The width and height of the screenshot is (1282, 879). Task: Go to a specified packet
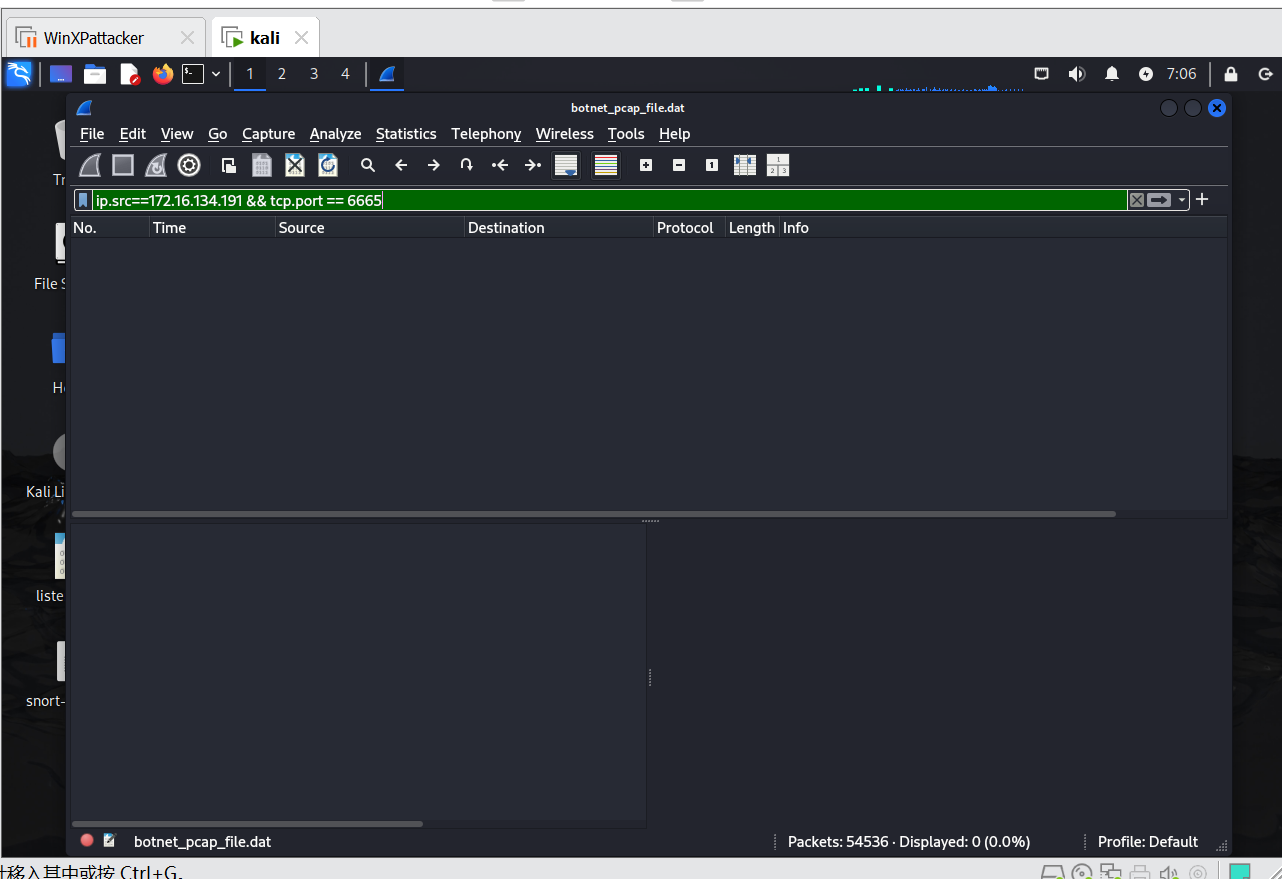[x=467, y=165]
